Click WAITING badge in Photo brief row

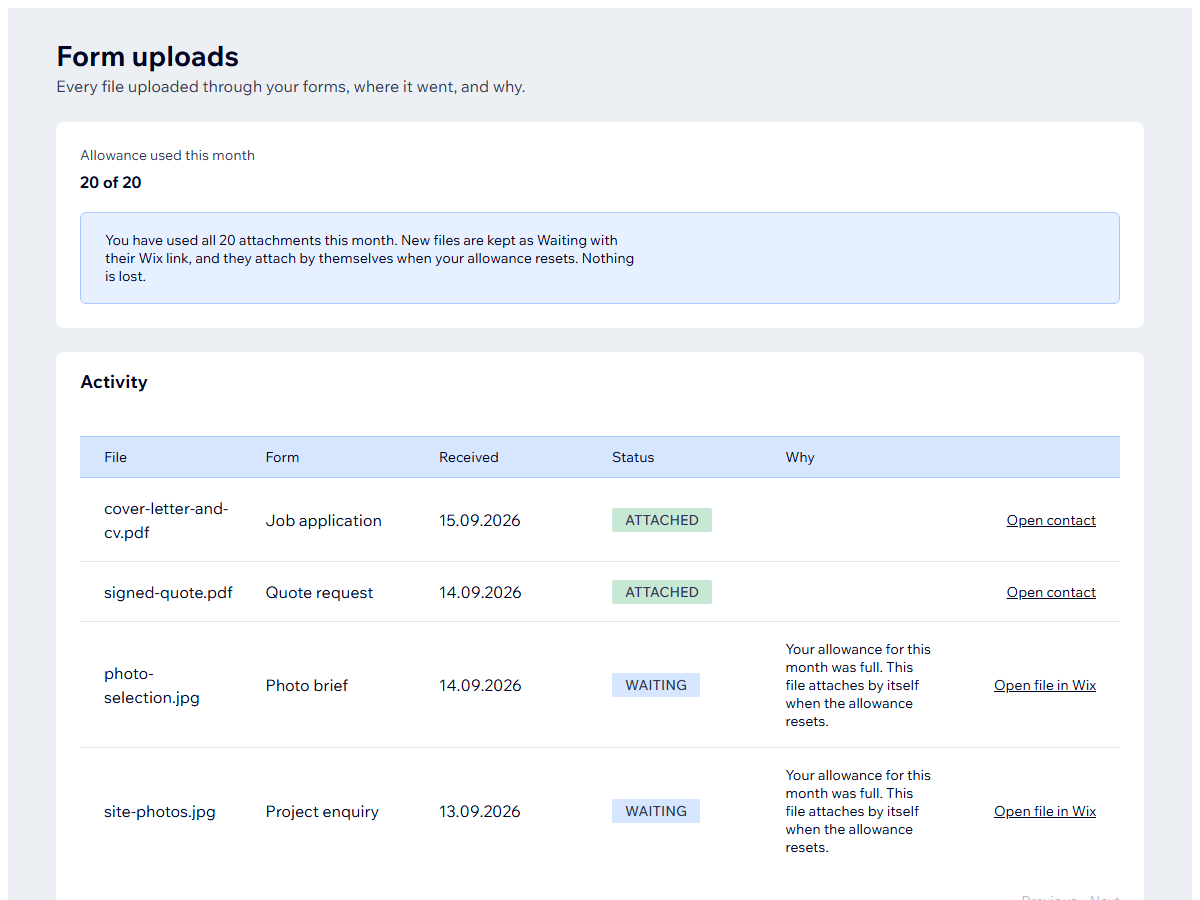coord(656,685)
